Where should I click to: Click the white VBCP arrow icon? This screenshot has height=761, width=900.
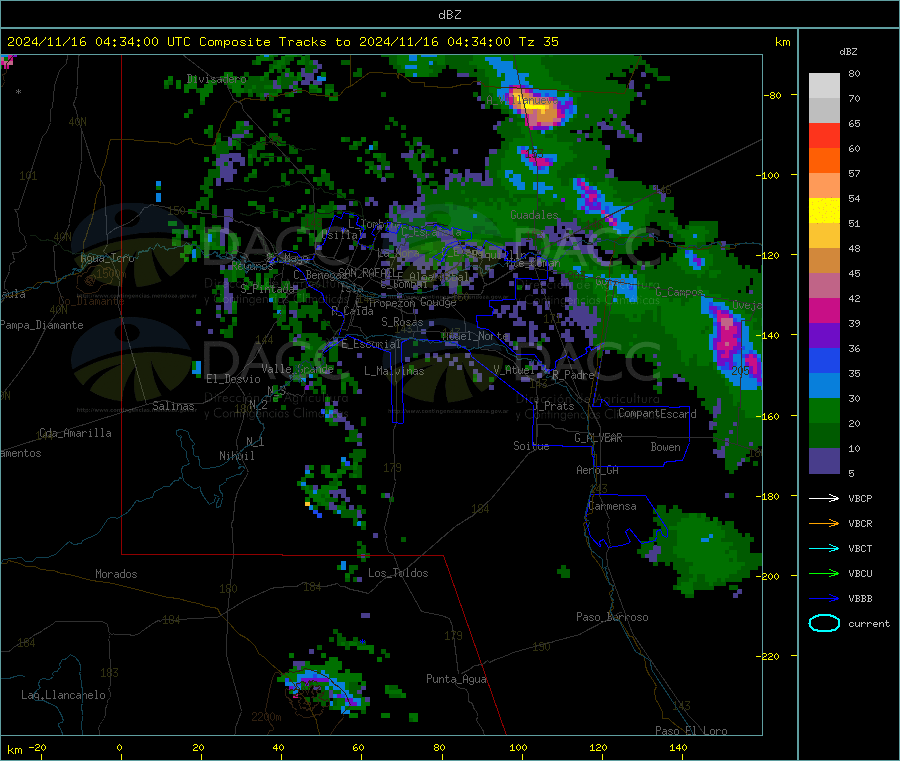pos(824,498)
